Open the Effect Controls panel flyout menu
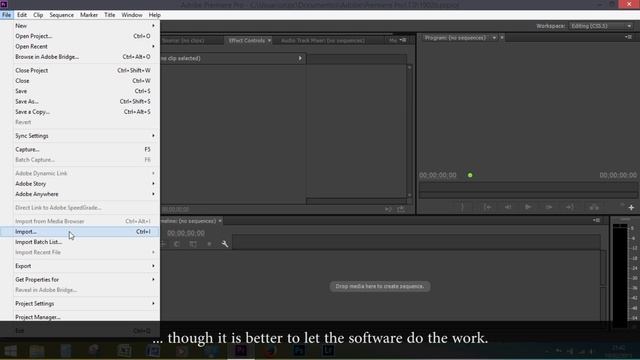The image size is (640, 360). pyautogui.click(x=403, y=40)
